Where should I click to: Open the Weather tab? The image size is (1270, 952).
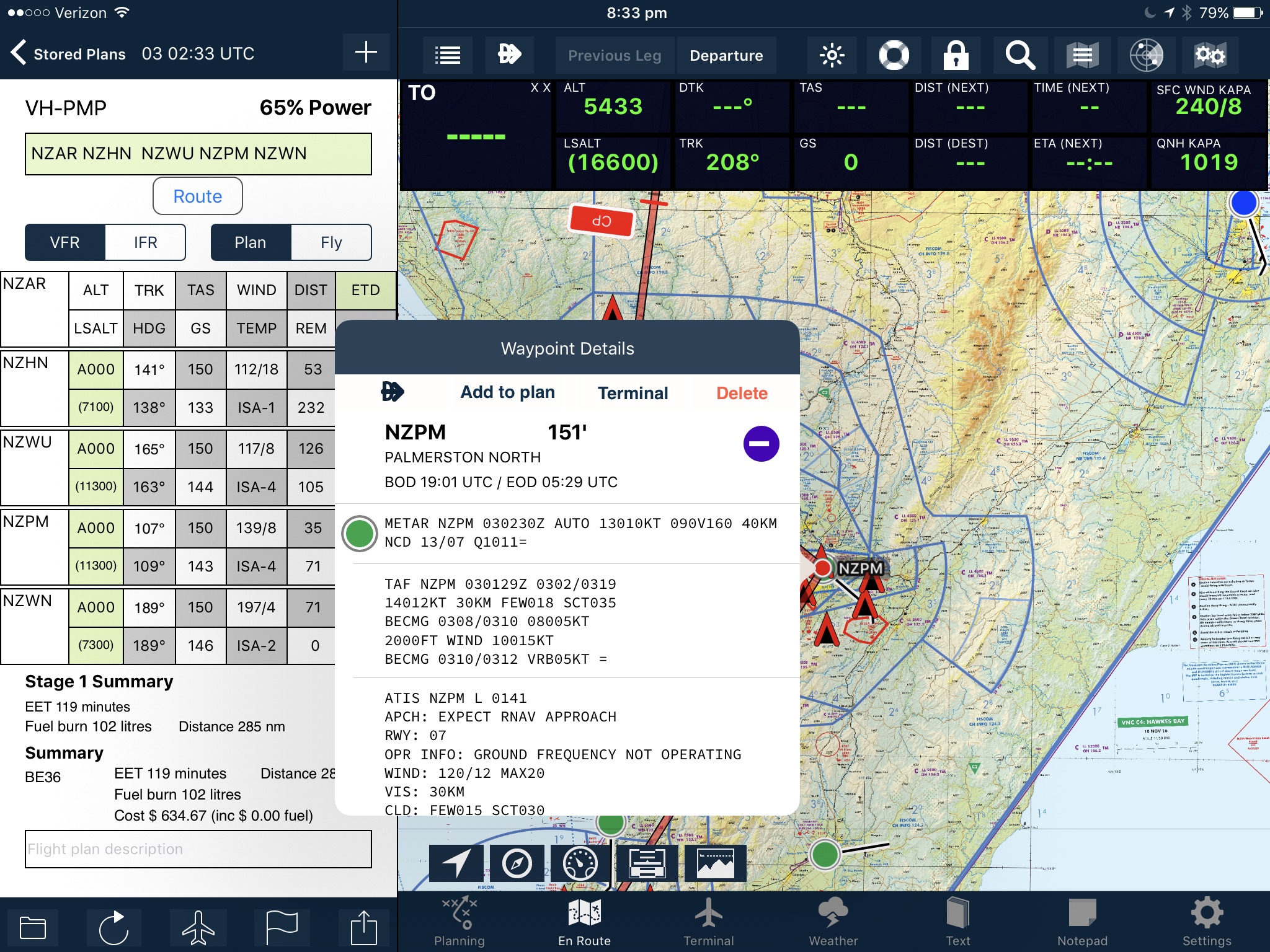833,922
